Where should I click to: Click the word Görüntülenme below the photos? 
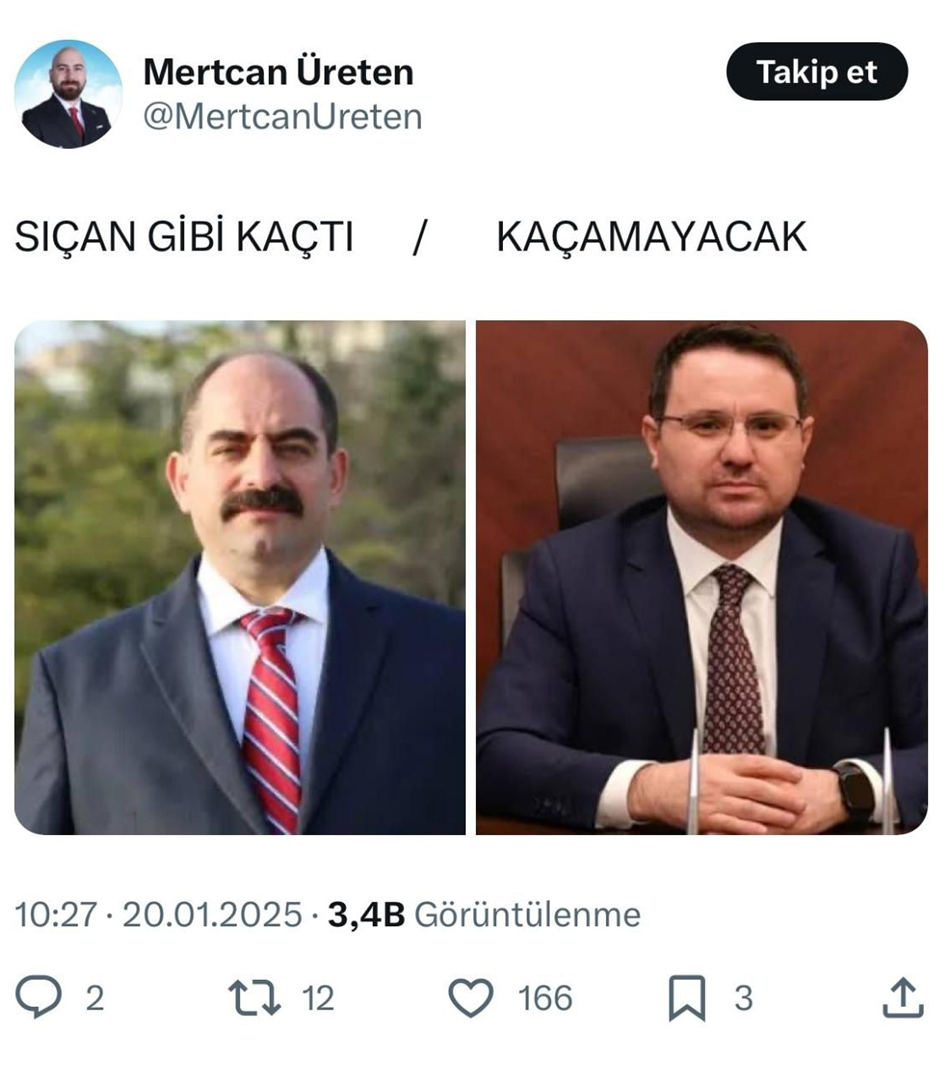(528, 914)
